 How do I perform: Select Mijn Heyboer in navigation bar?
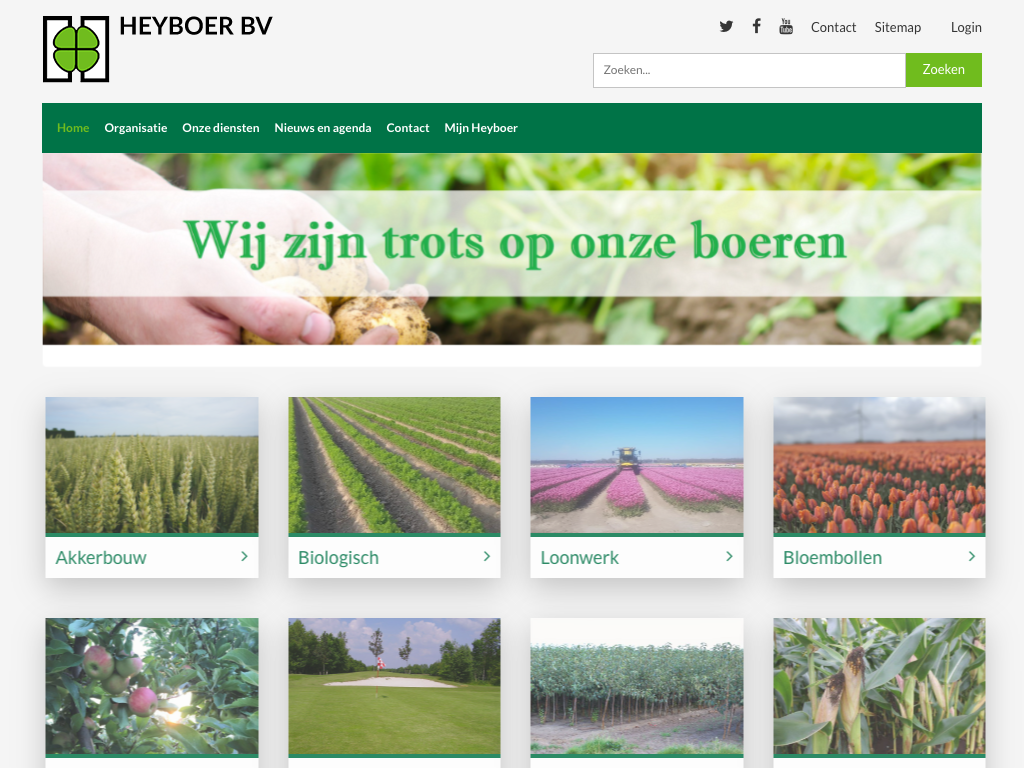(x=481, y=128)
